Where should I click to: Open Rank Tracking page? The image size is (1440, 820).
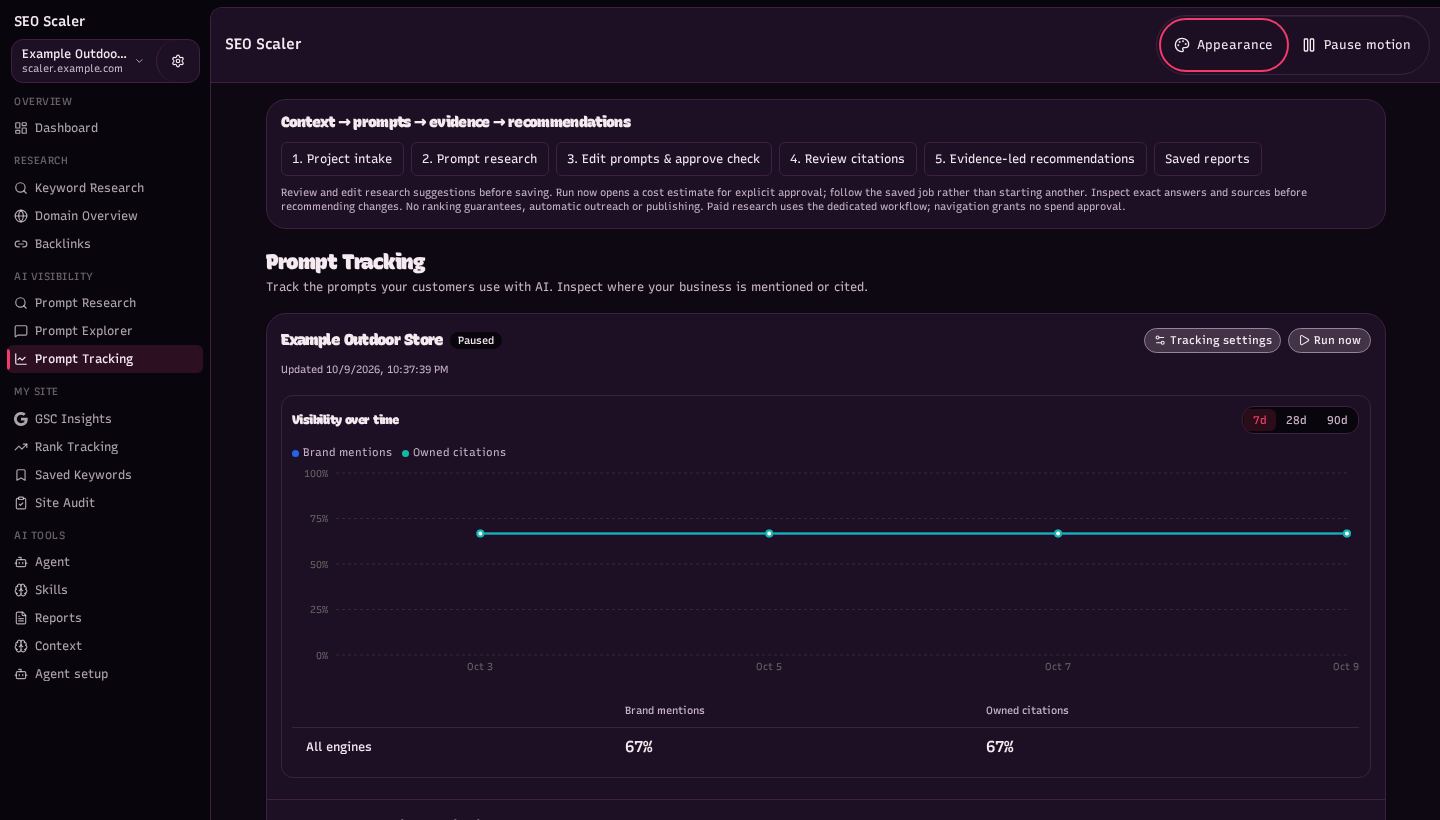104,447
